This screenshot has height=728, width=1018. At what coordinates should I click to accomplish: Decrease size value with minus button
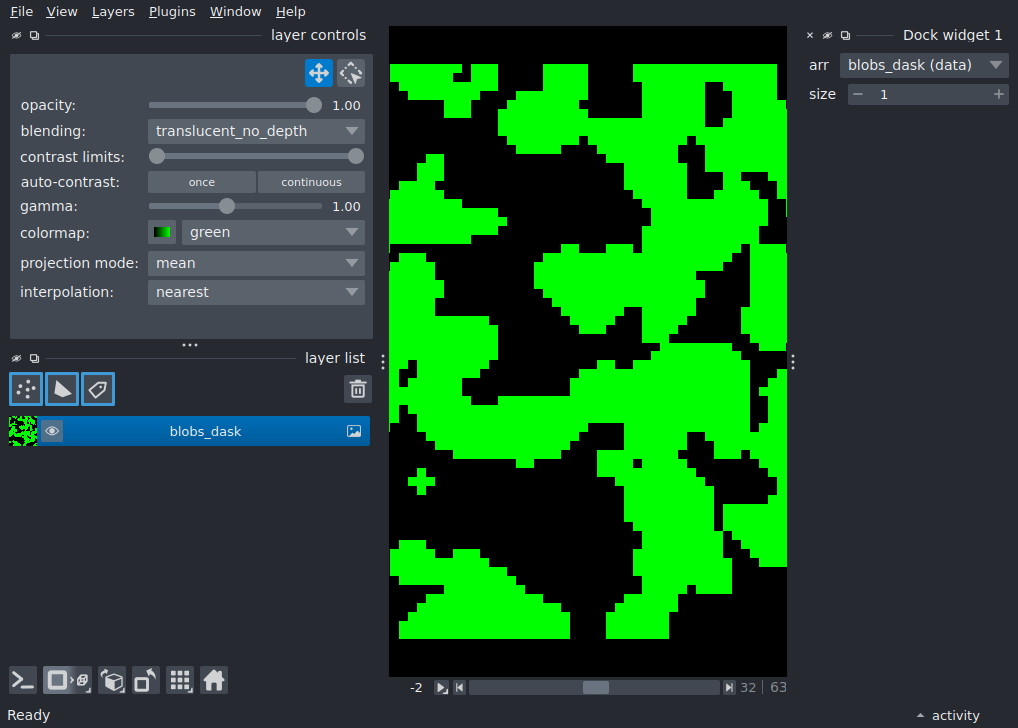click(x=858, y=94)
